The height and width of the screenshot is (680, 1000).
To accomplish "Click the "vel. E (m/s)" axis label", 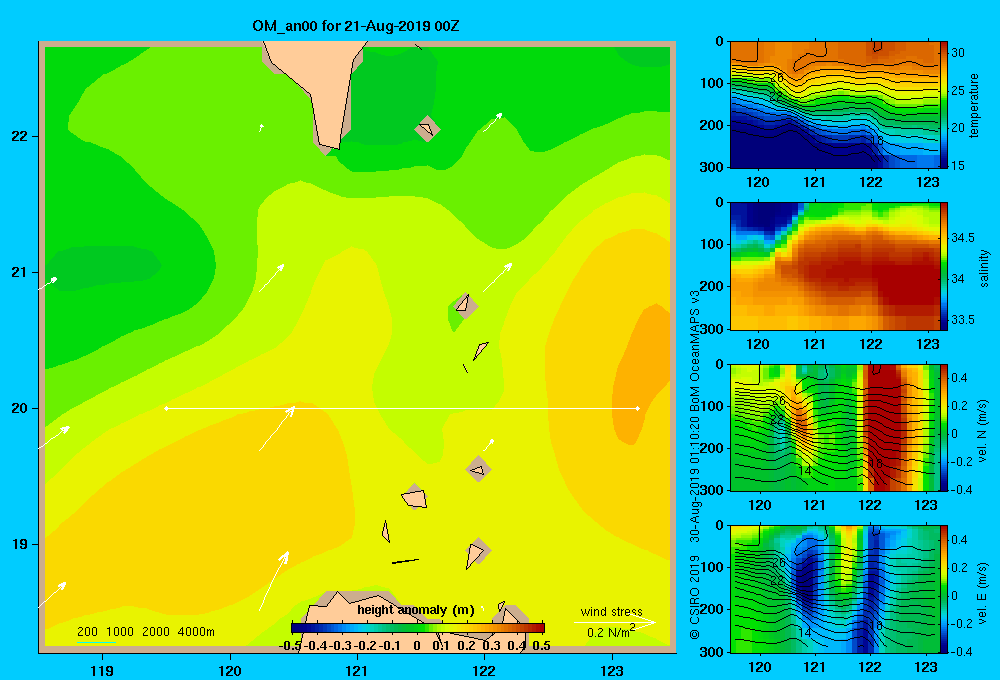I will pos(983,593).
